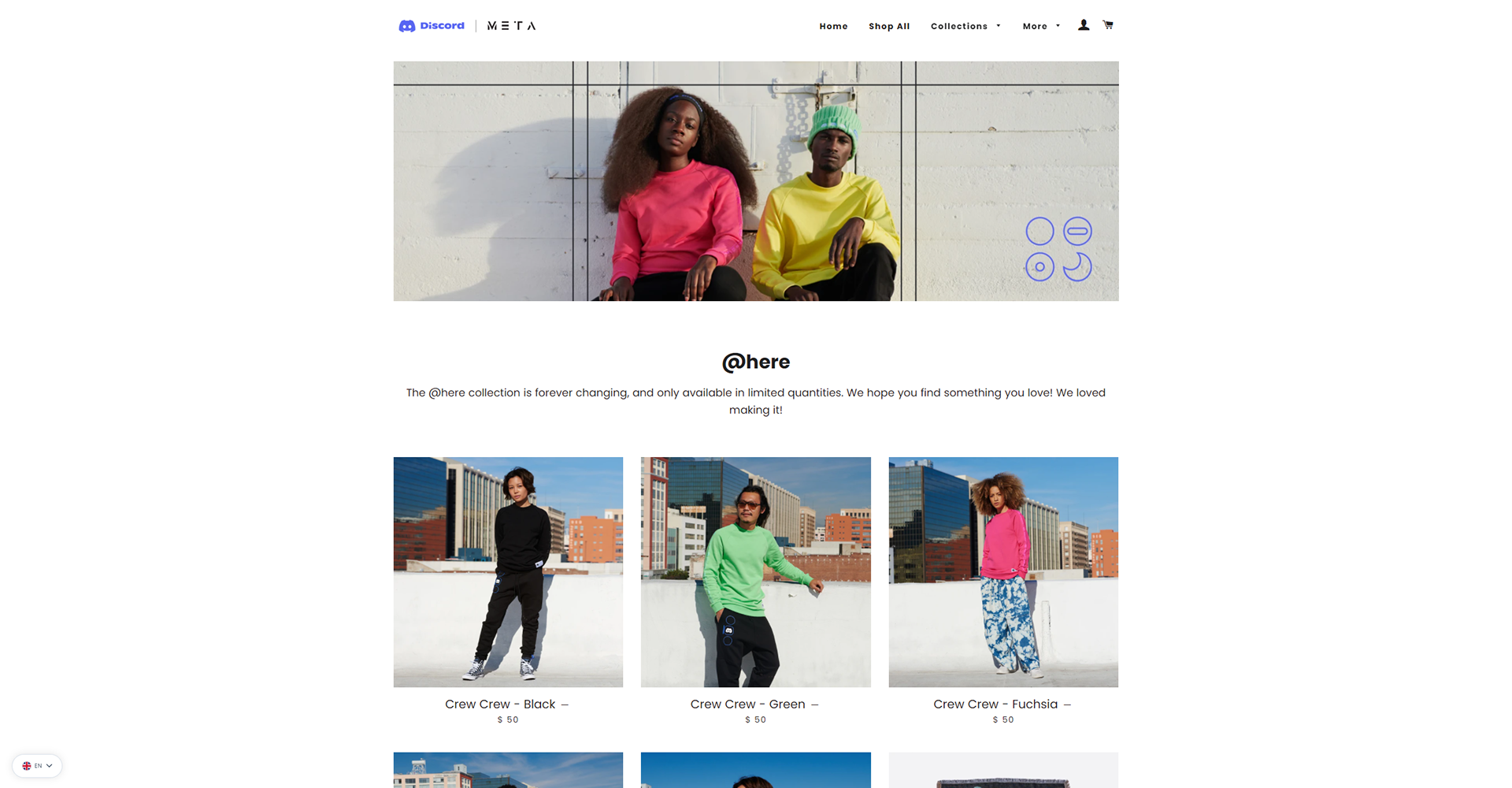View the fuchsia sweatshirt product photo
Screen dimensions: 1512x788
click(1003, 572)
